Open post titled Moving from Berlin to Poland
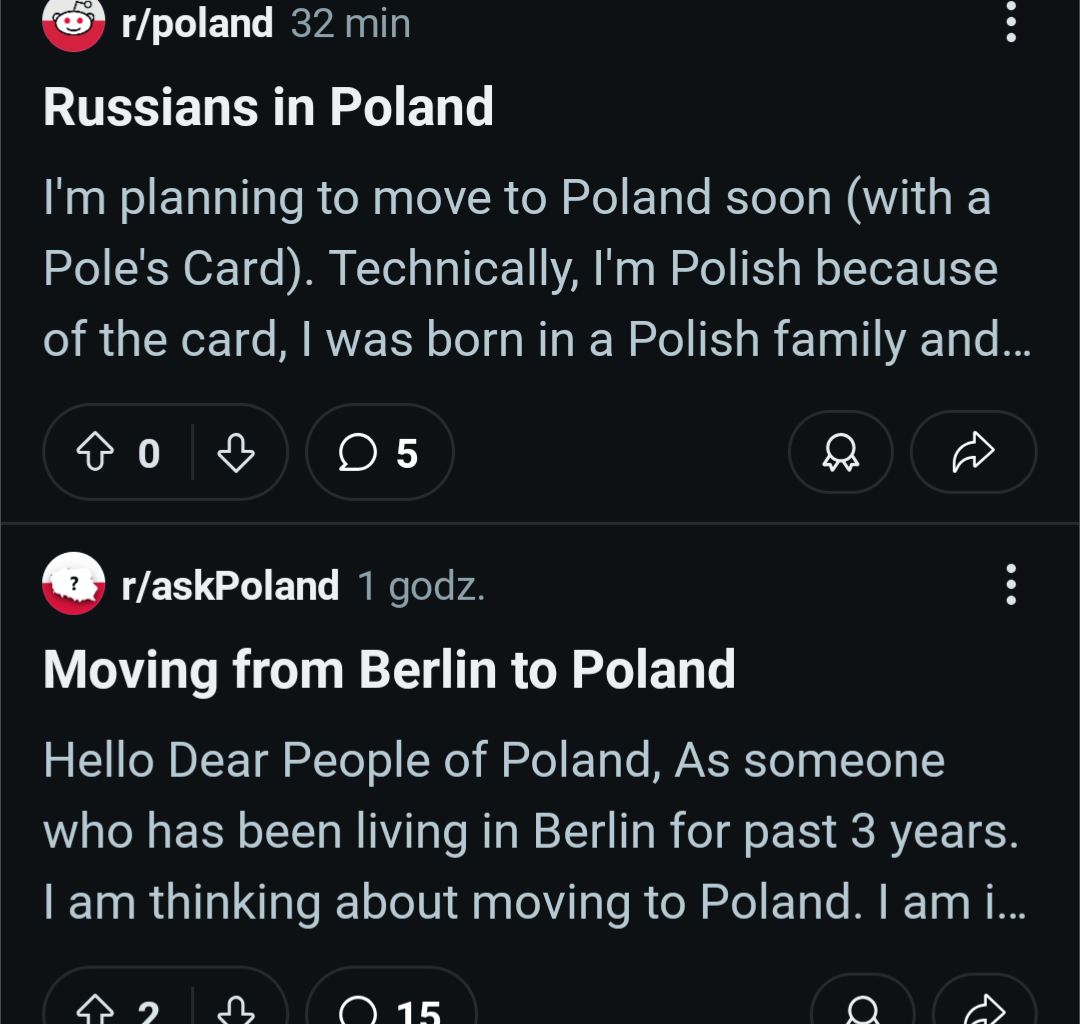 click(x=389, y=670)
